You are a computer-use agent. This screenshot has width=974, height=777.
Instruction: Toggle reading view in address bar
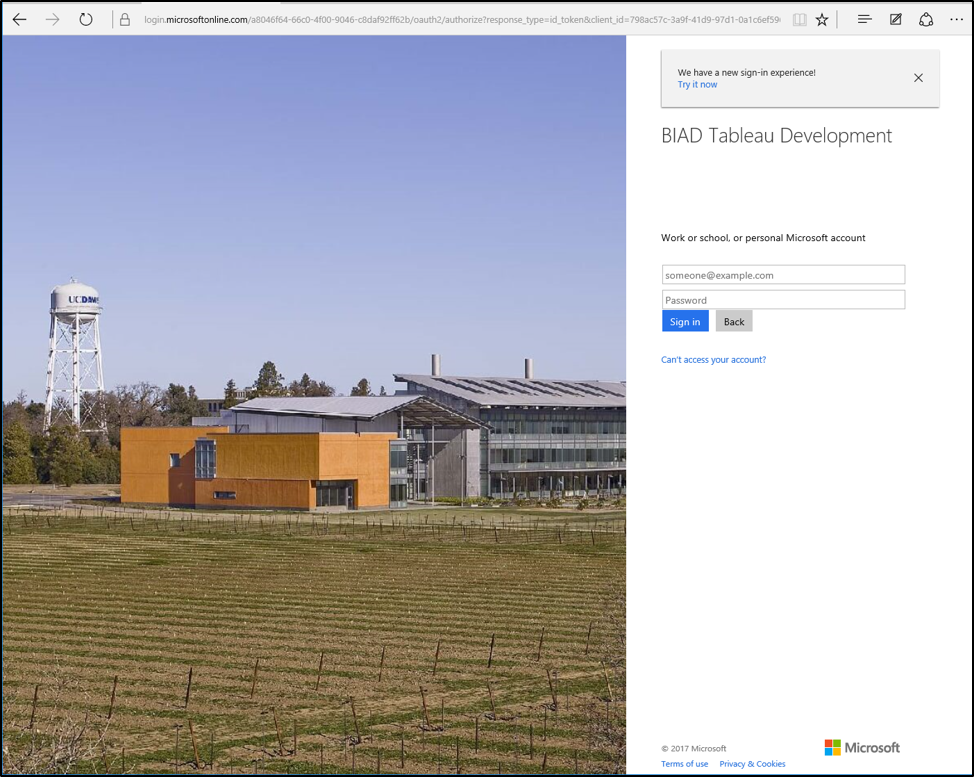pos(799,19)
